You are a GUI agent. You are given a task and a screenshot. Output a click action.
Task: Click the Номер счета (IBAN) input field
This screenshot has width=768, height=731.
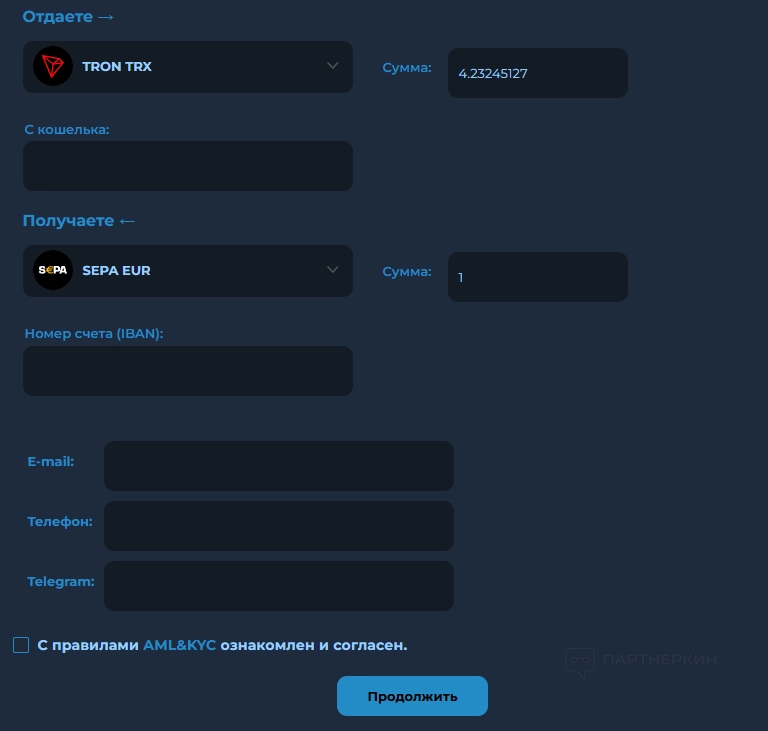188,371
